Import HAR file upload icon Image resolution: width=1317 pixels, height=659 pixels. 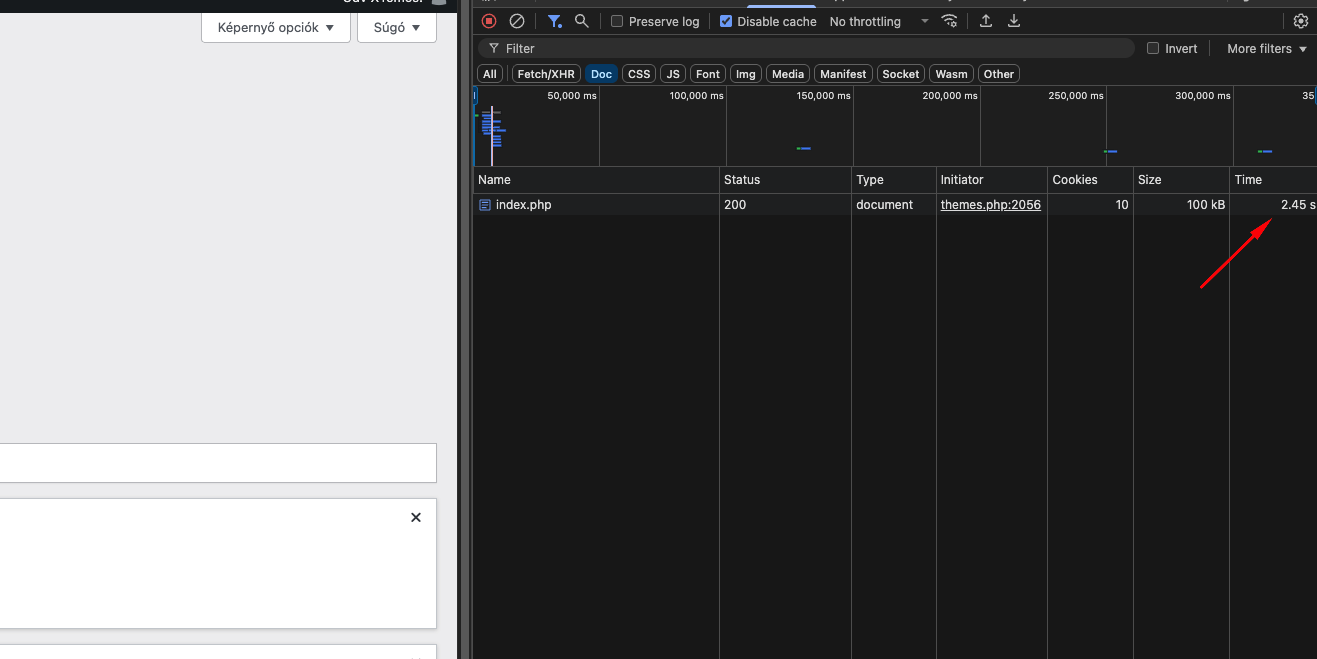[986, 21]
